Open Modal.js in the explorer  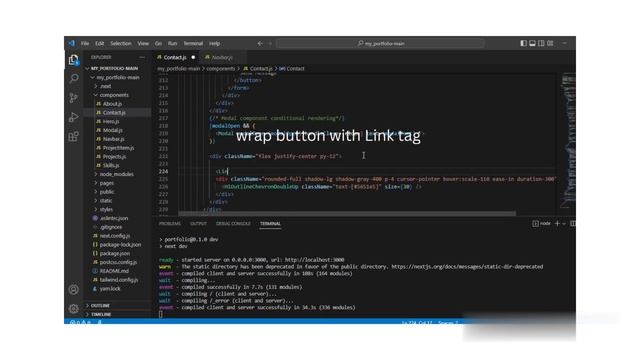112,130
